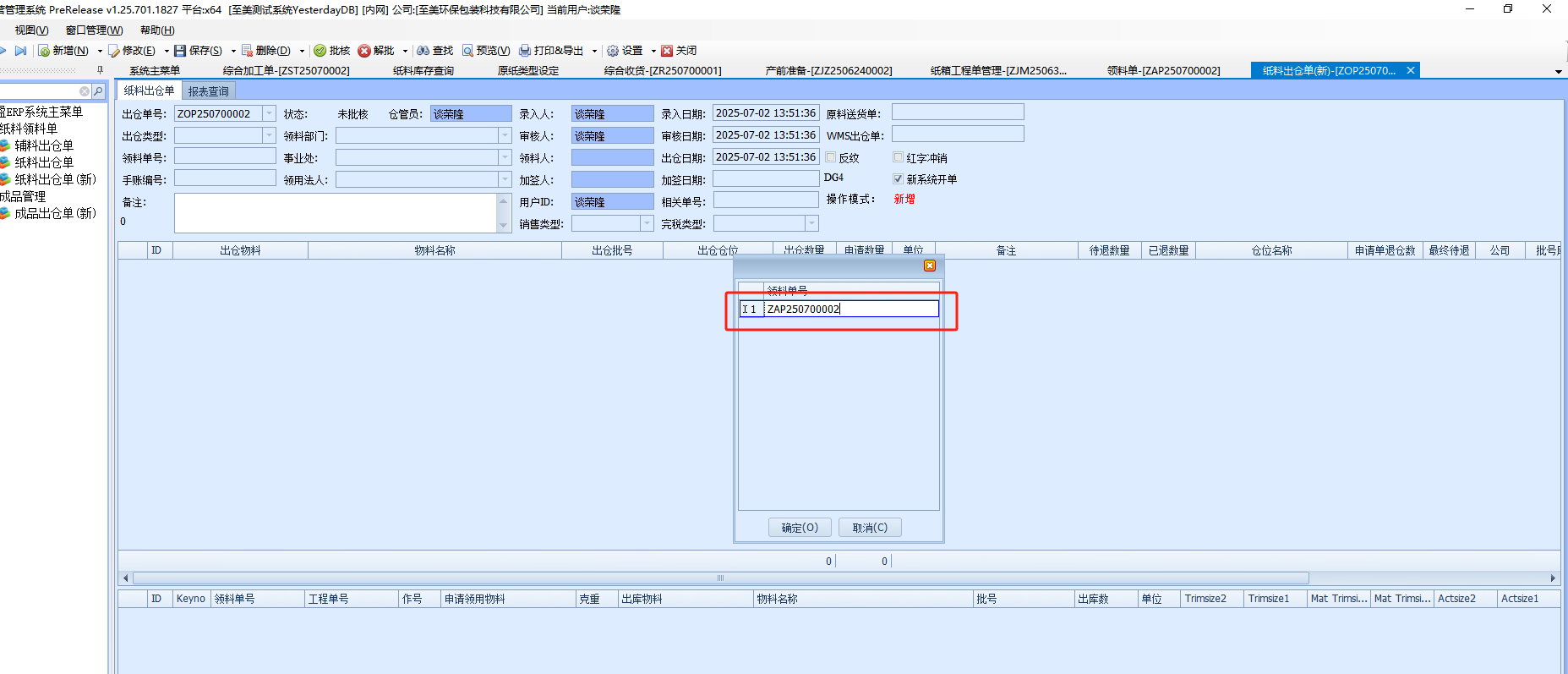Click the 相关单号 input field
The image size is (1568, 674).
coord(766,201)
